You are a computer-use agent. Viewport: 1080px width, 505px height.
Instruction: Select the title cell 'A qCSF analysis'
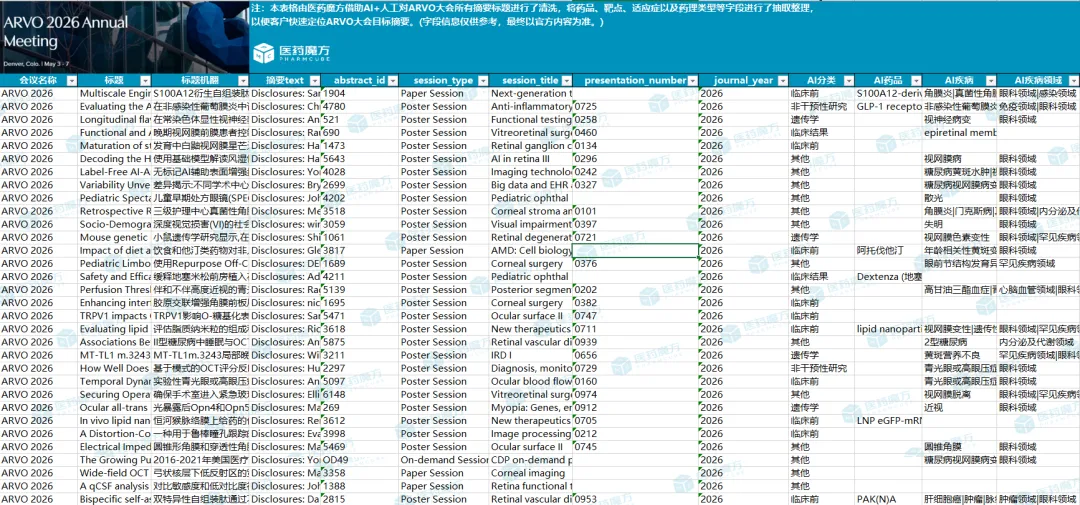114,486
